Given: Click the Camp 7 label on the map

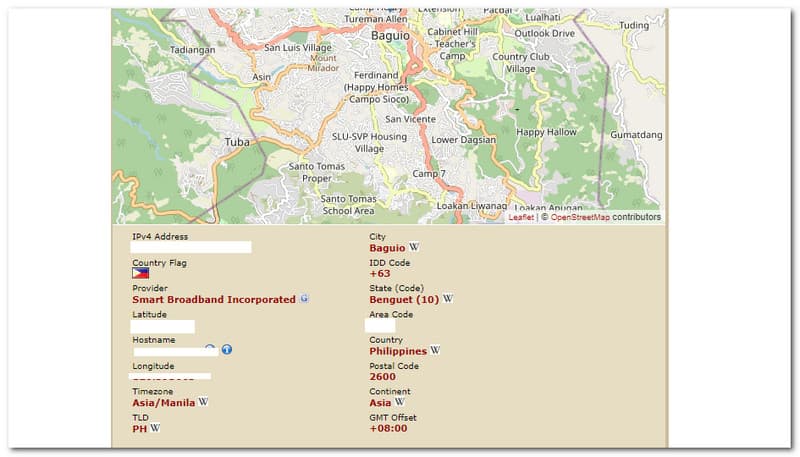Looking at the screenshot, I should click(x=429, y=174).
